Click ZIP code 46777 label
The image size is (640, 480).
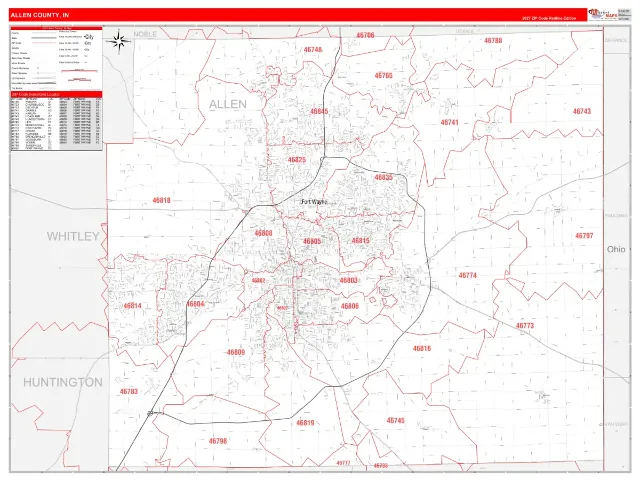(343, 463)
